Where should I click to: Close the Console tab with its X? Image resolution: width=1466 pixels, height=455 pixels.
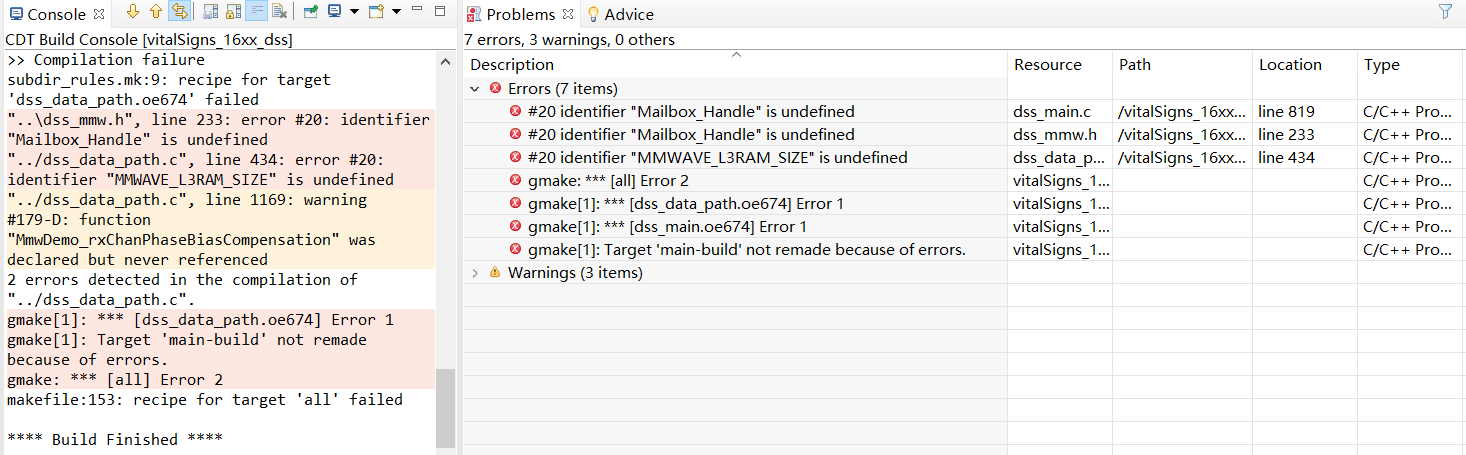(98, 14)
